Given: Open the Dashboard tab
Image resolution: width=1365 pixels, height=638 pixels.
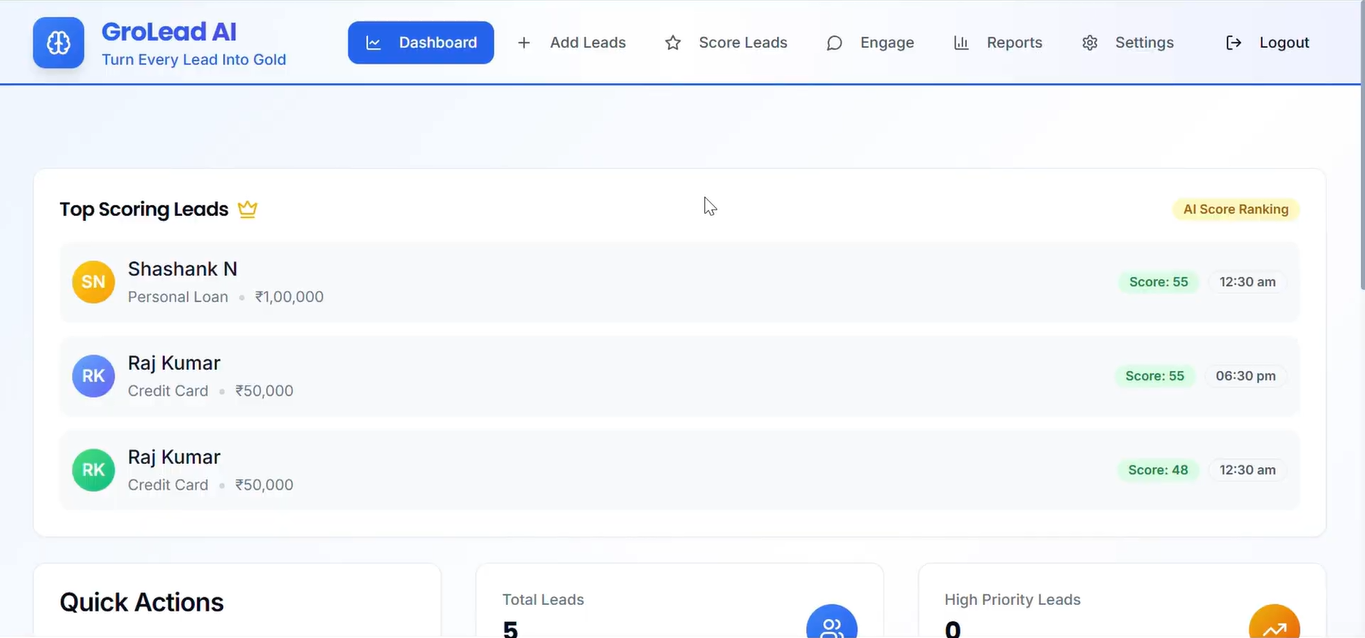Looking at the screenshot, I should [421, 43].
